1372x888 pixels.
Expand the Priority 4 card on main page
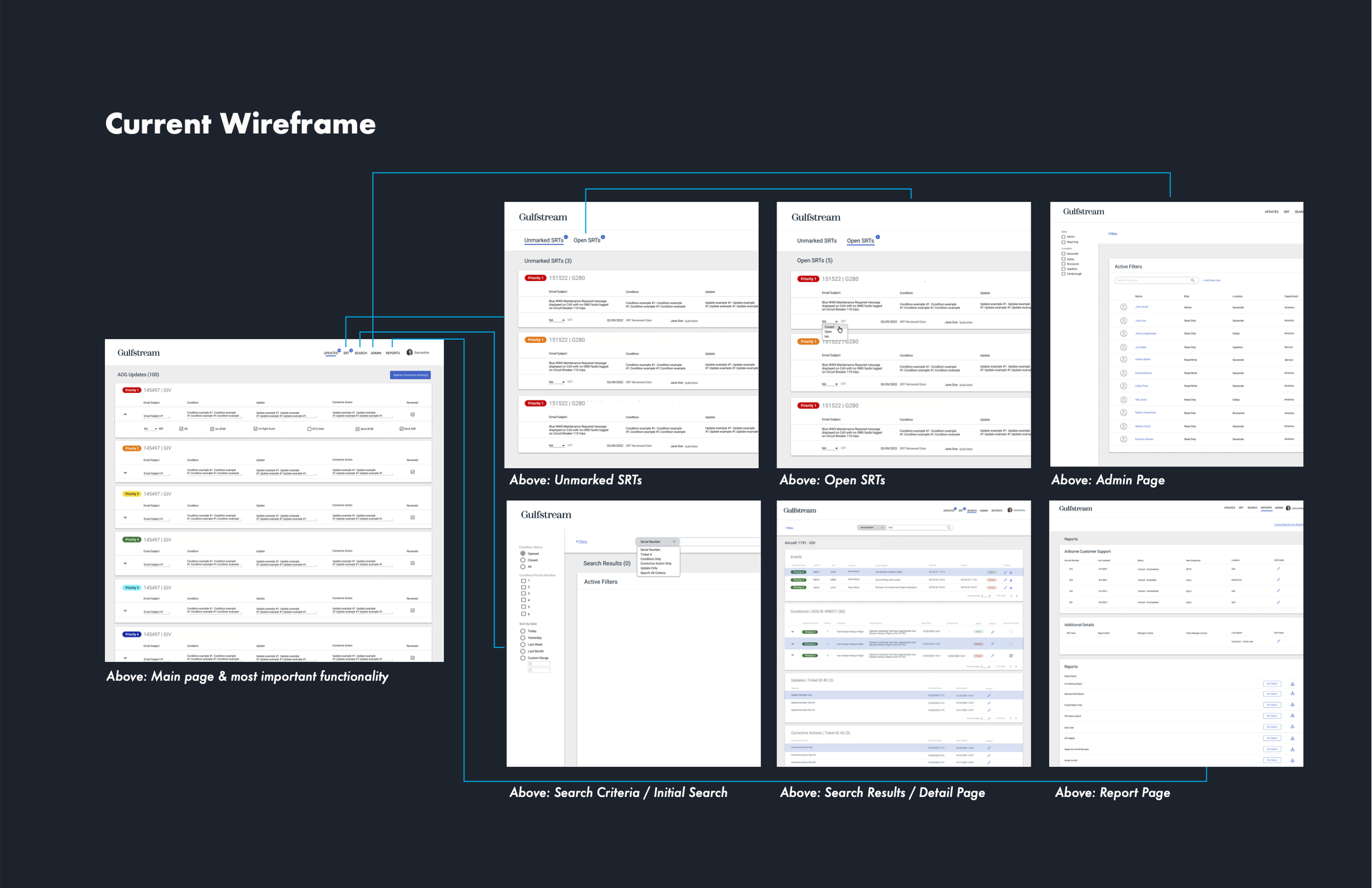point(125,563)
